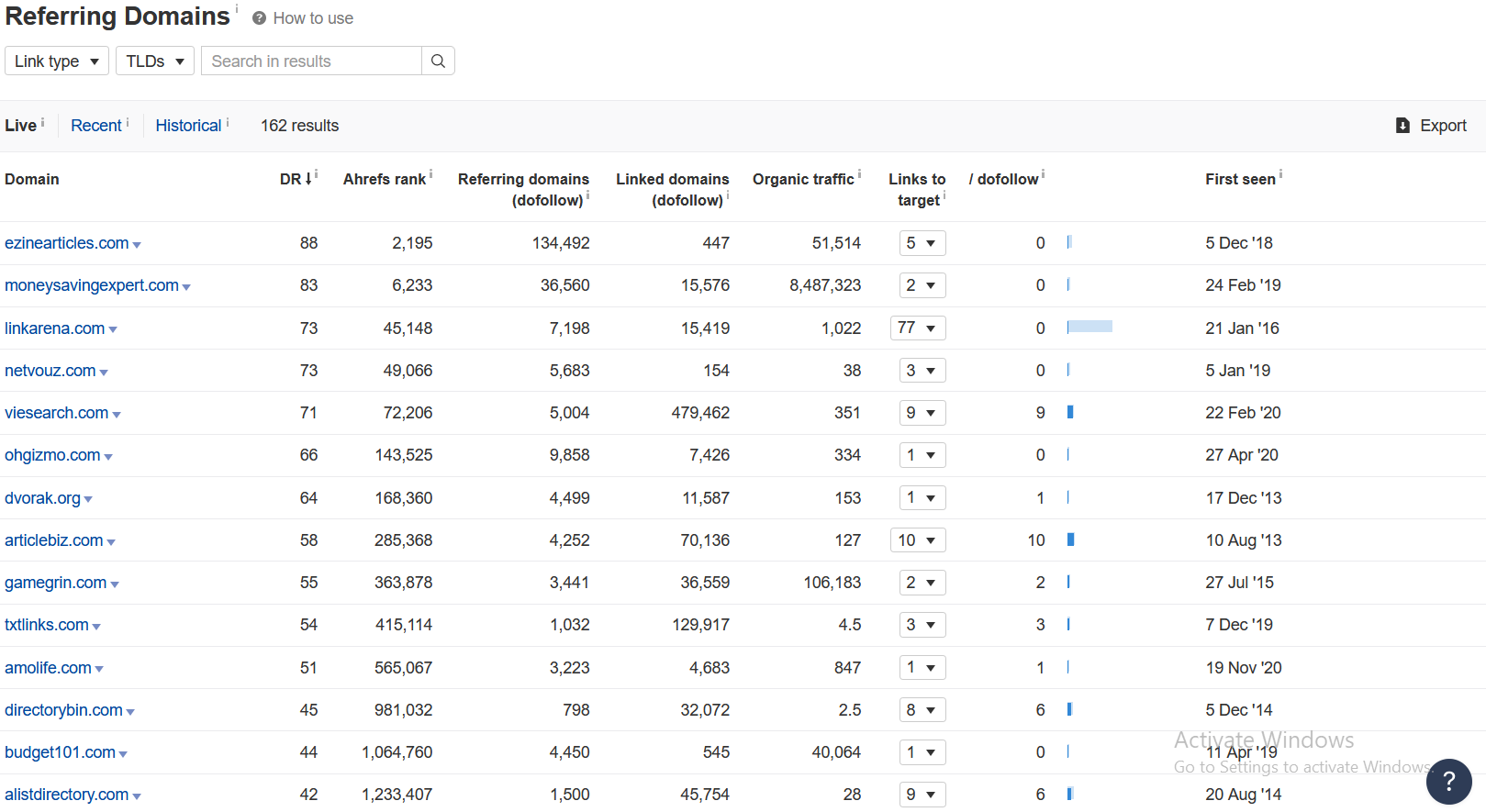1486x812 pixels.
Task: Expand the 77 links dropdown for linkarena.com
Action: [918, 328]
